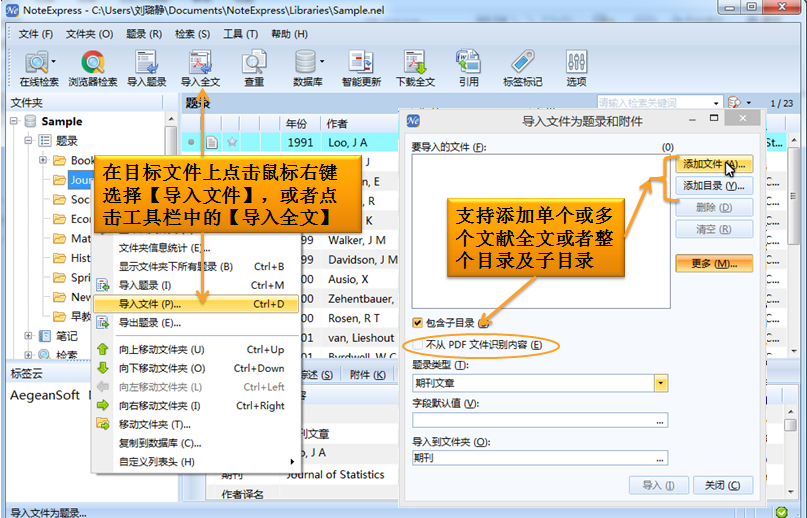The height and width of the screenshot is (518, 807).
Task: Click the 添加目录 (Y) button
Action: pos(714,186)
